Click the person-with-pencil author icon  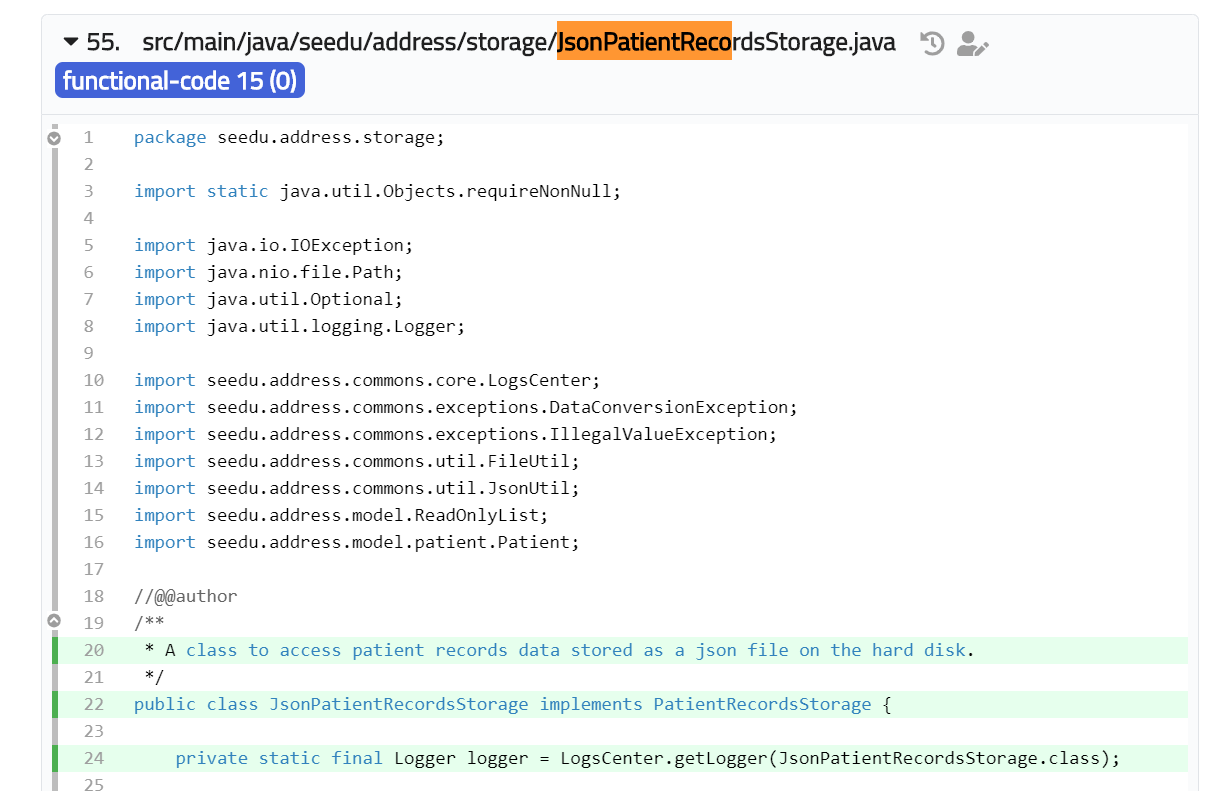point(971,42)
